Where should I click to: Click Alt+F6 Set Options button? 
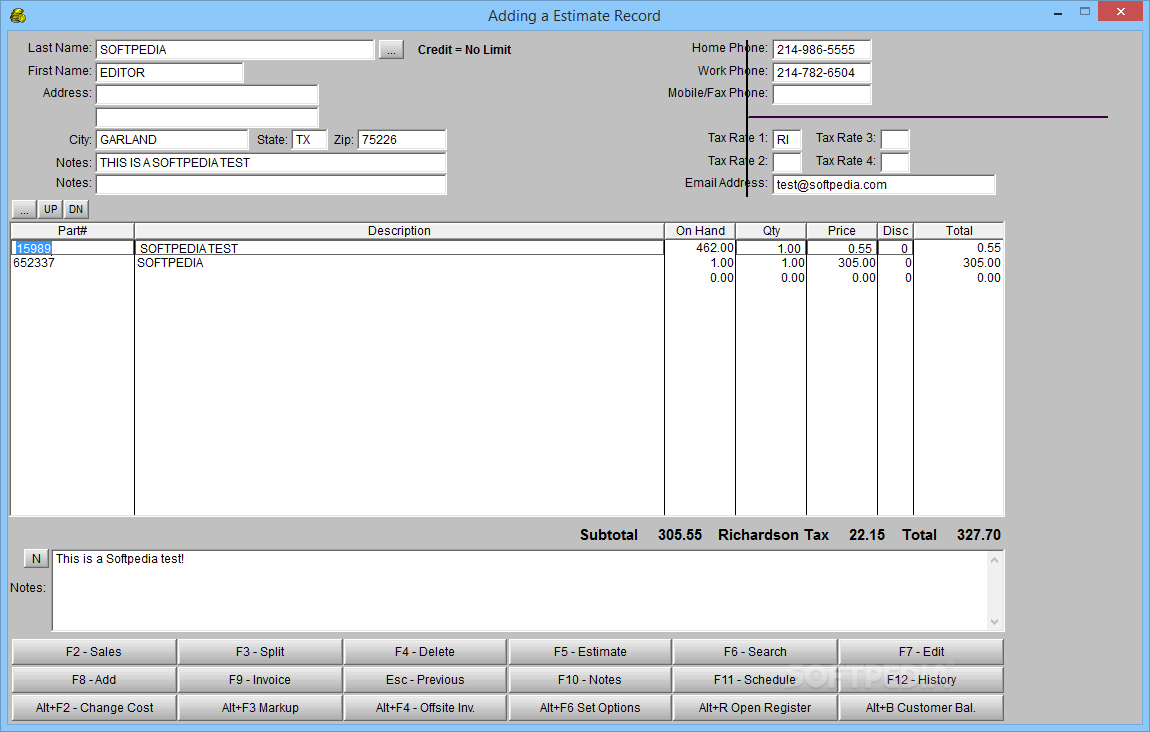coord(590,708)
